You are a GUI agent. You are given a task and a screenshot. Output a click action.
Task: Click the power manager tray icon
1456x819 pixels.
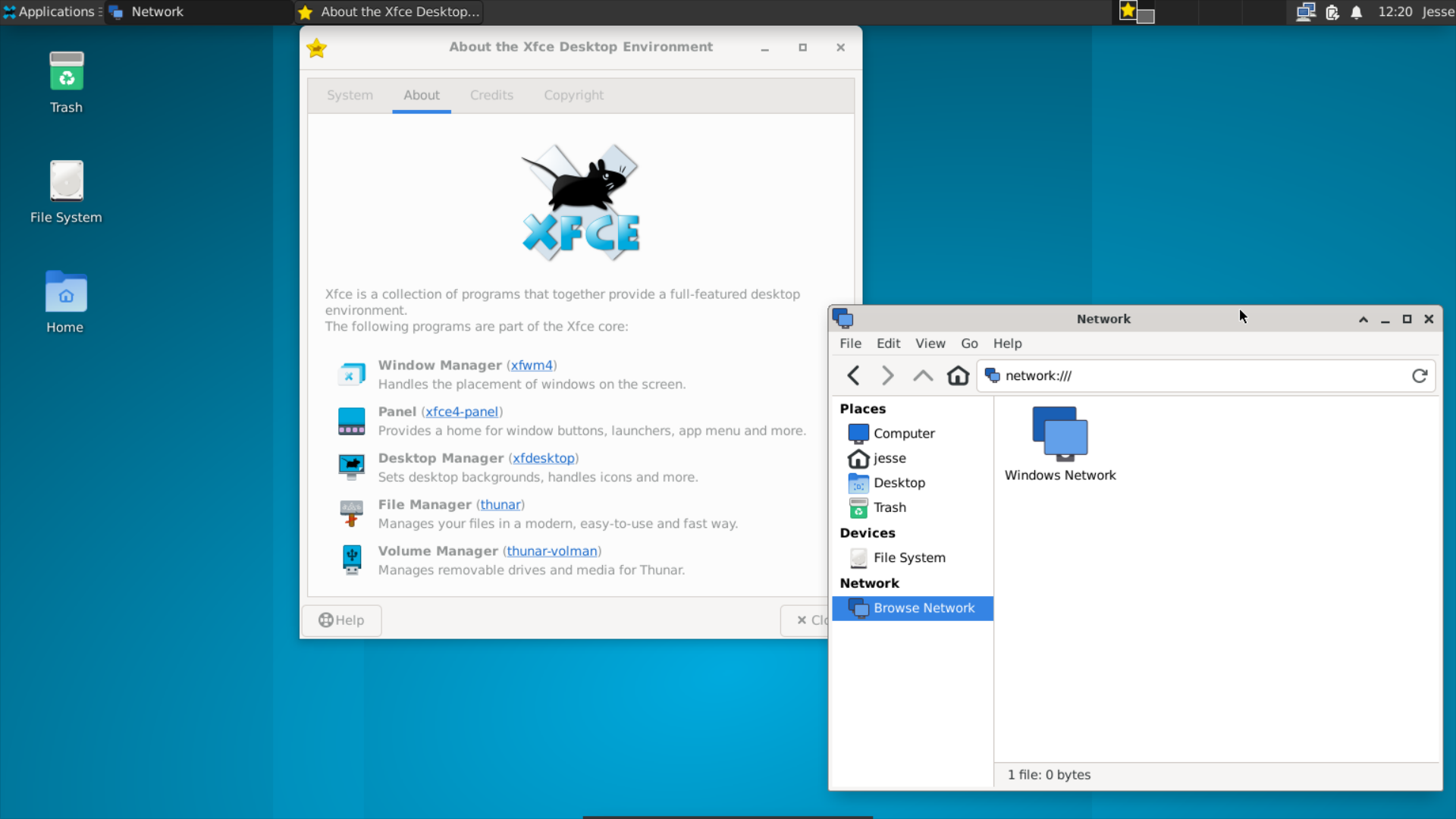pyautogui.click(x=1332, y=12)
